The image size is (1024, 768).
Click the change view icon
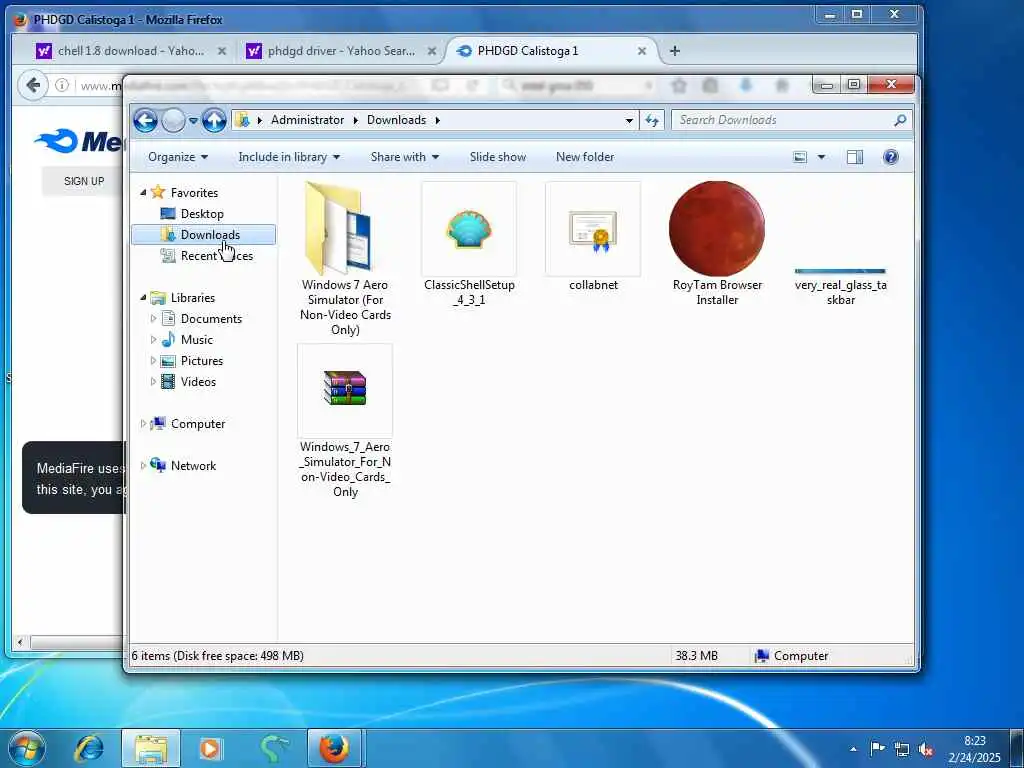coord(800,157)
